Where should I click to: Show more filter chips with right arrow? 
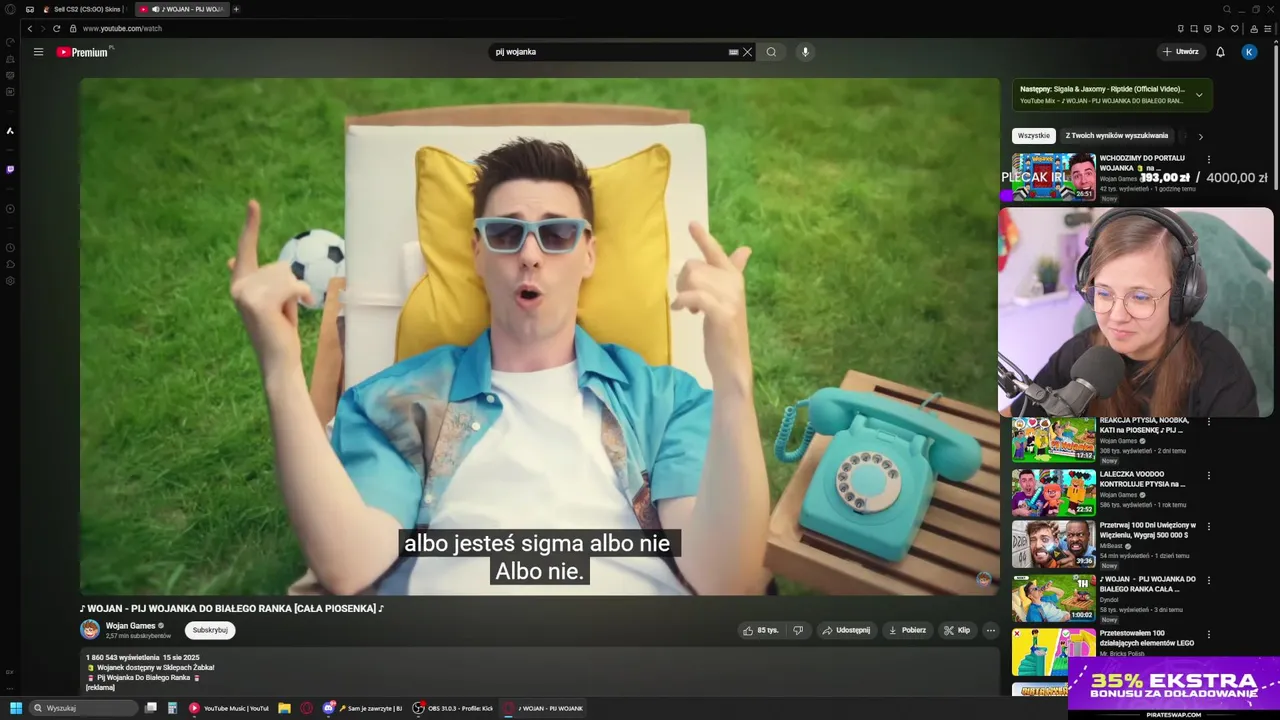pos(1200,136)
